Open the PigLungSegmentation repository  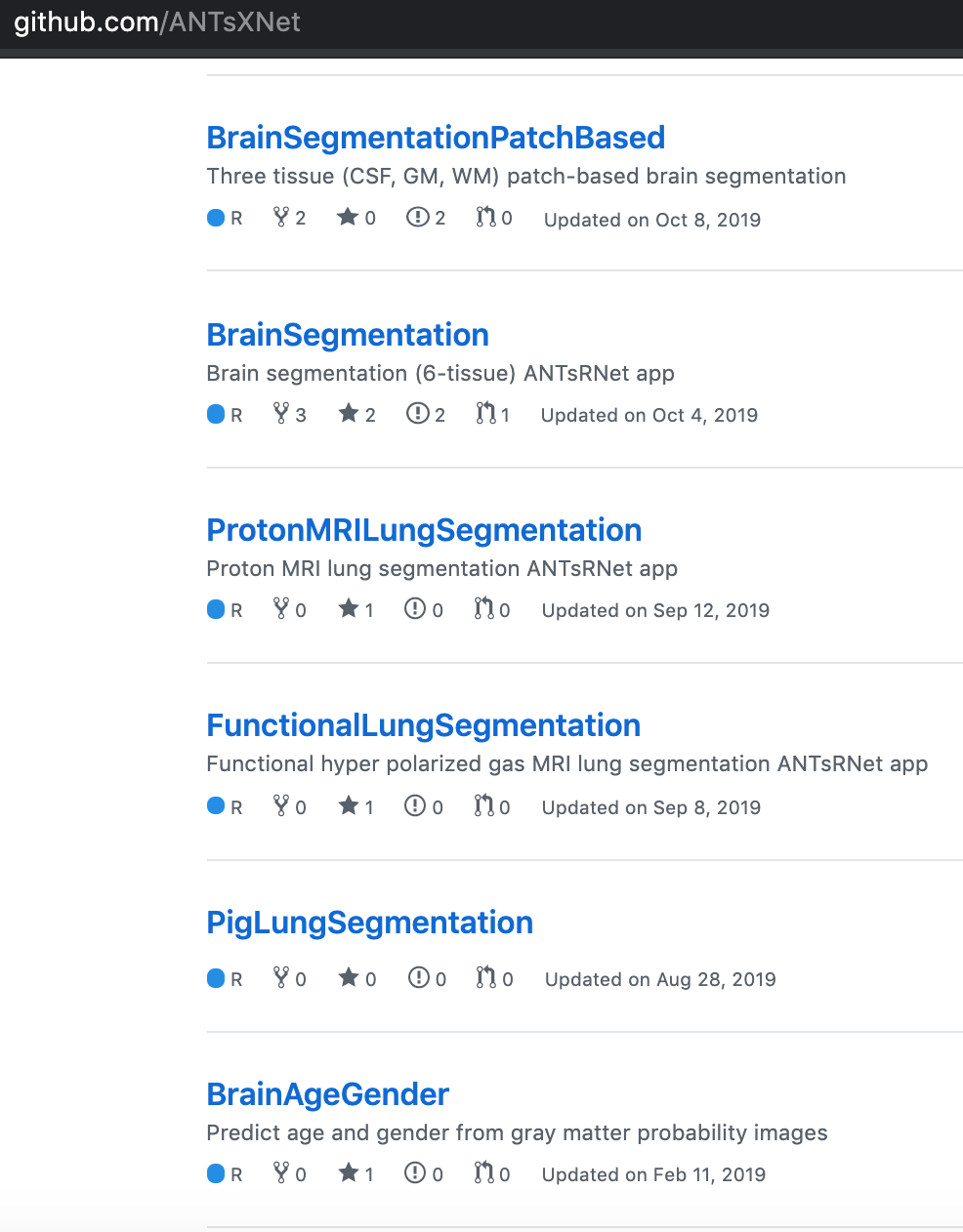(370, 922)
